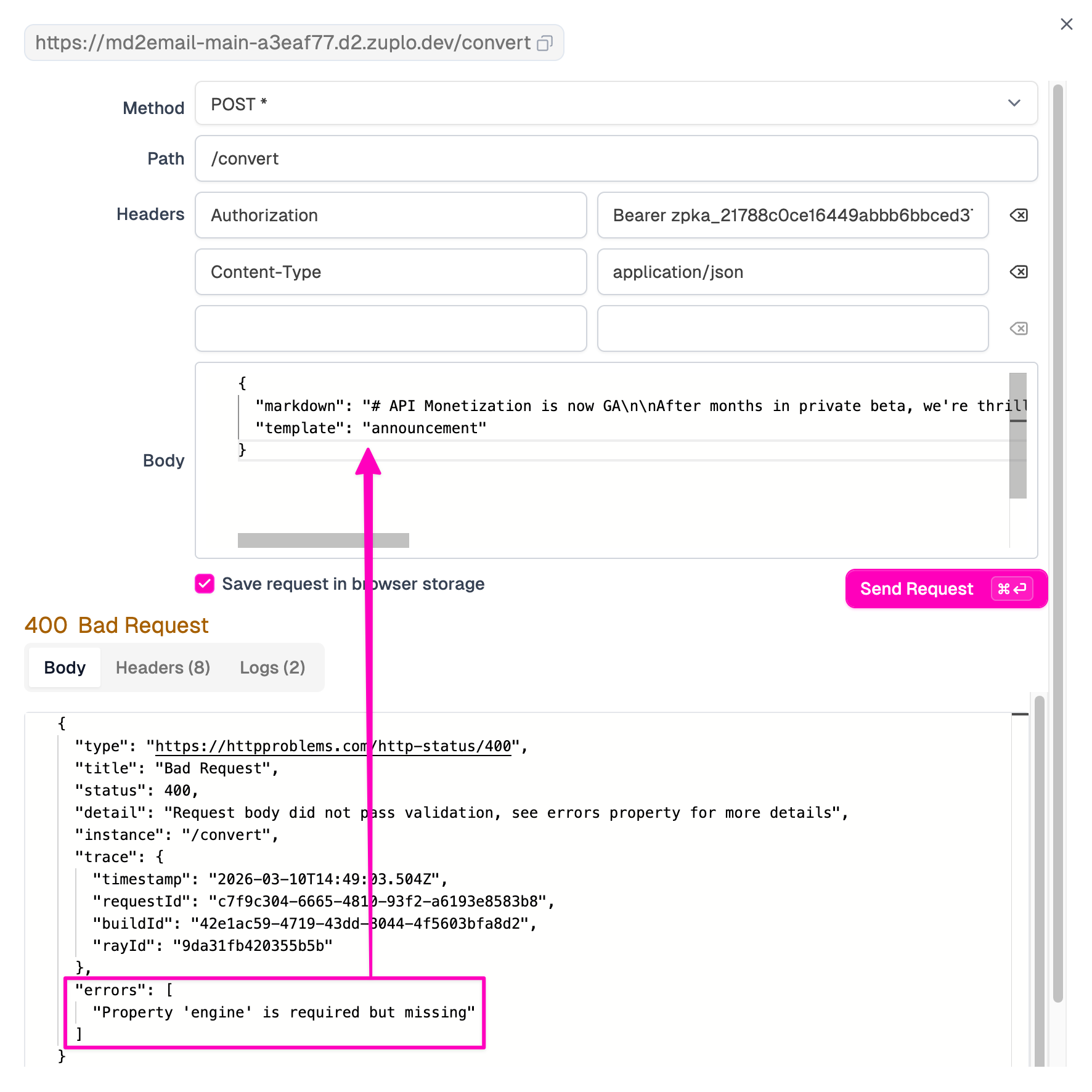Switch to the Headers (8) response tab
The image size is (1092, 1092).
click(162, 667)
